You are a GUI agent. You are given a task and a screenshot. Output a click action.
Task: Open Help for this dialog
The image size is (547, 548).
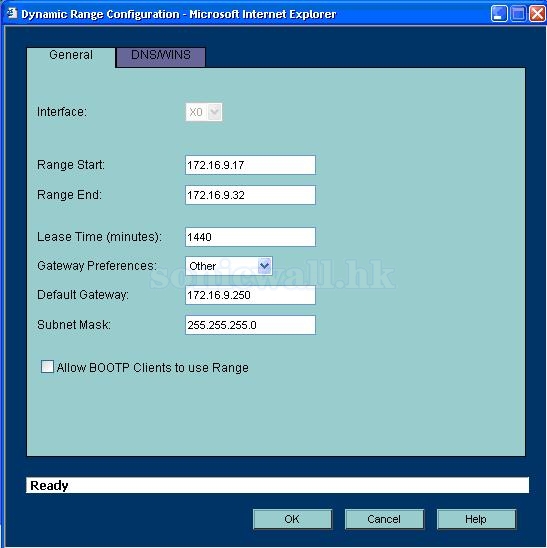pos(476,519)
